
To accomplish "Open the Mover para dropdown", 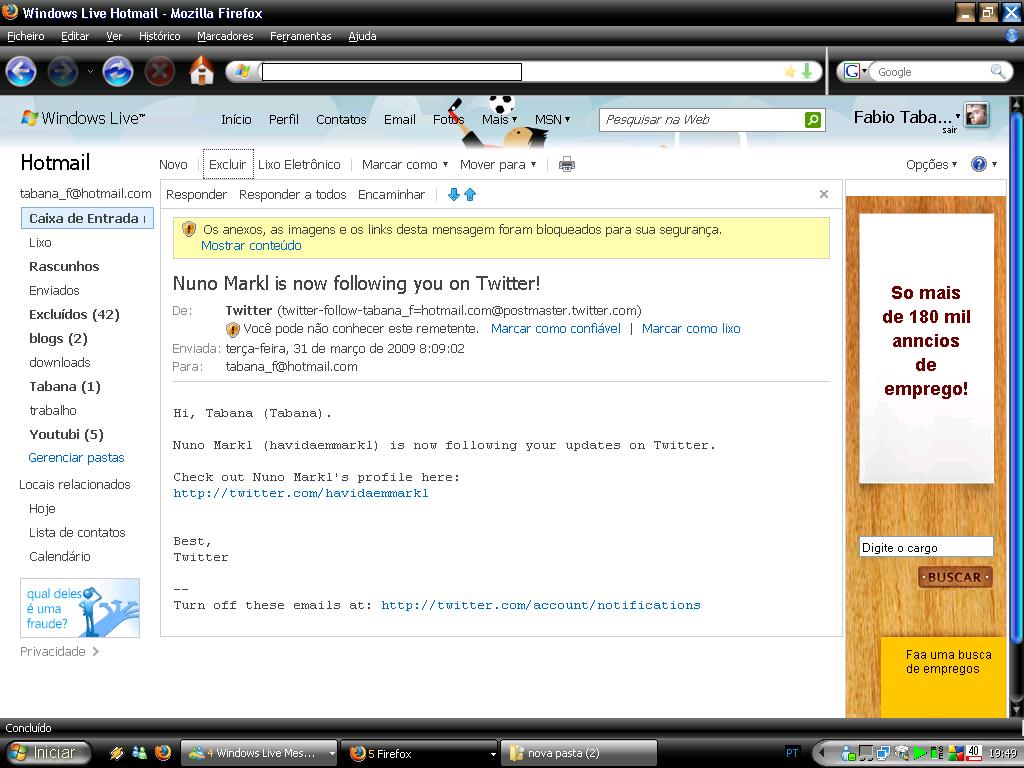I will coord(498,165).
